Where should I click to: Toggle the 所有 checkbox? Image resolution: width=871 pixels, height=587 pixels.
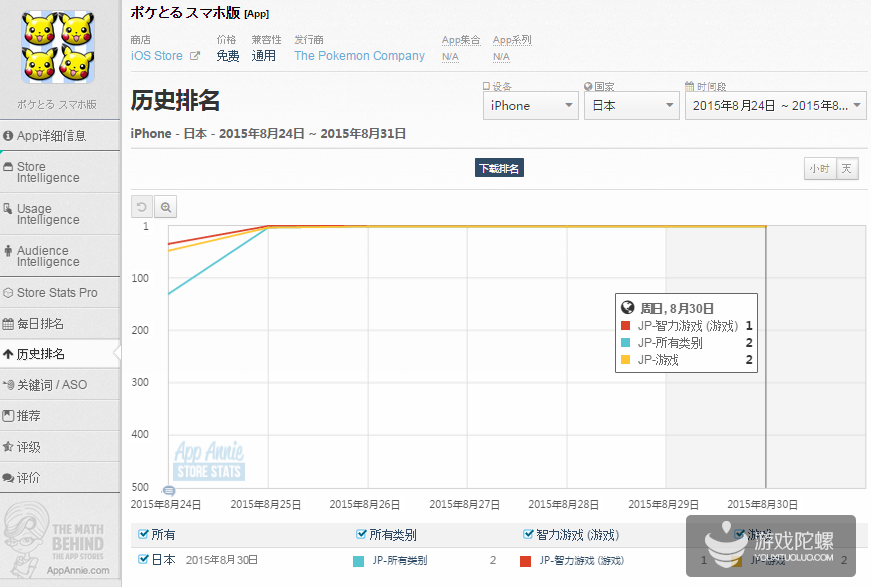[143, 535]
